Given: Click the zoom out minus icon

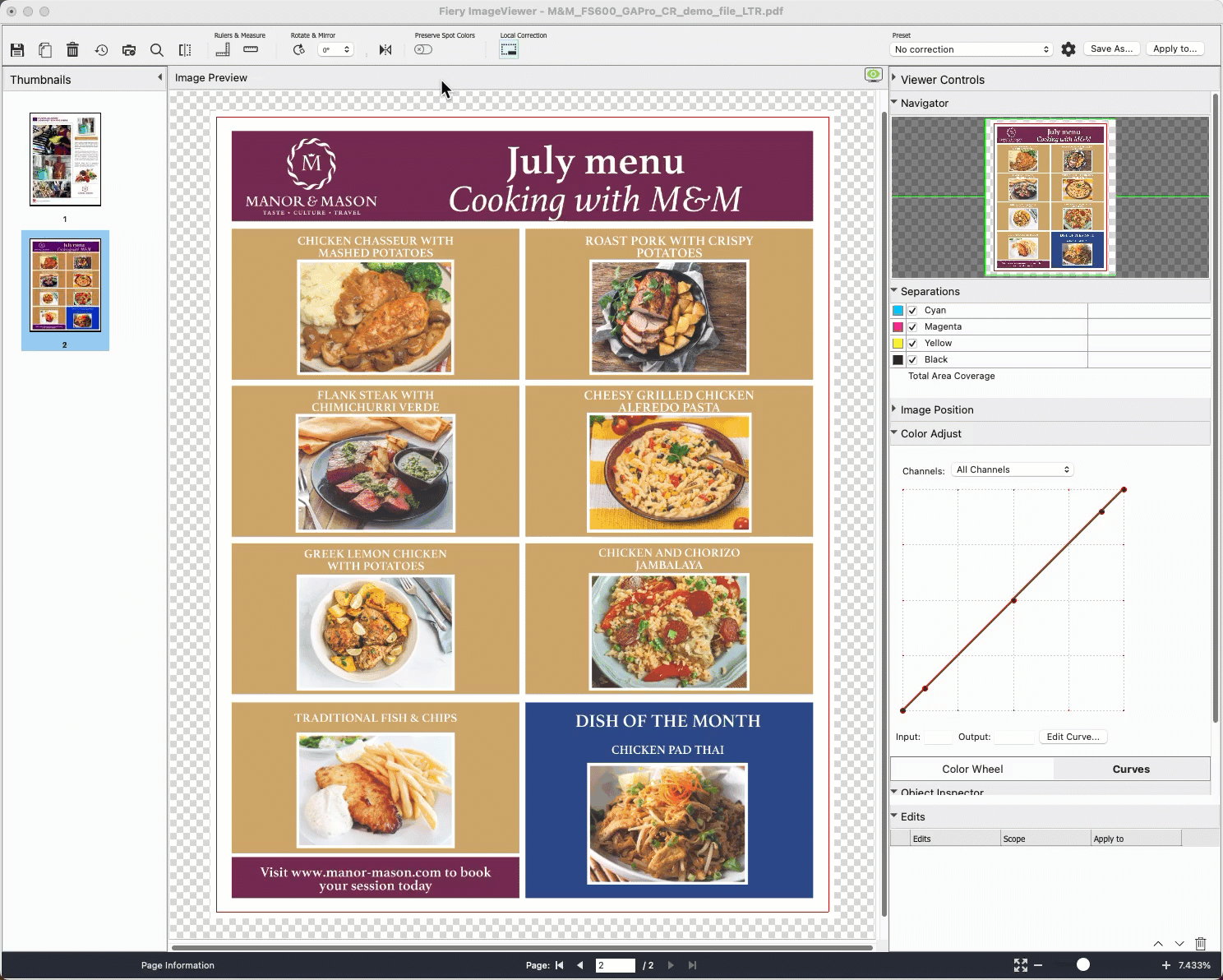Looking at the screenshot, I should [x=1038, y=965].
